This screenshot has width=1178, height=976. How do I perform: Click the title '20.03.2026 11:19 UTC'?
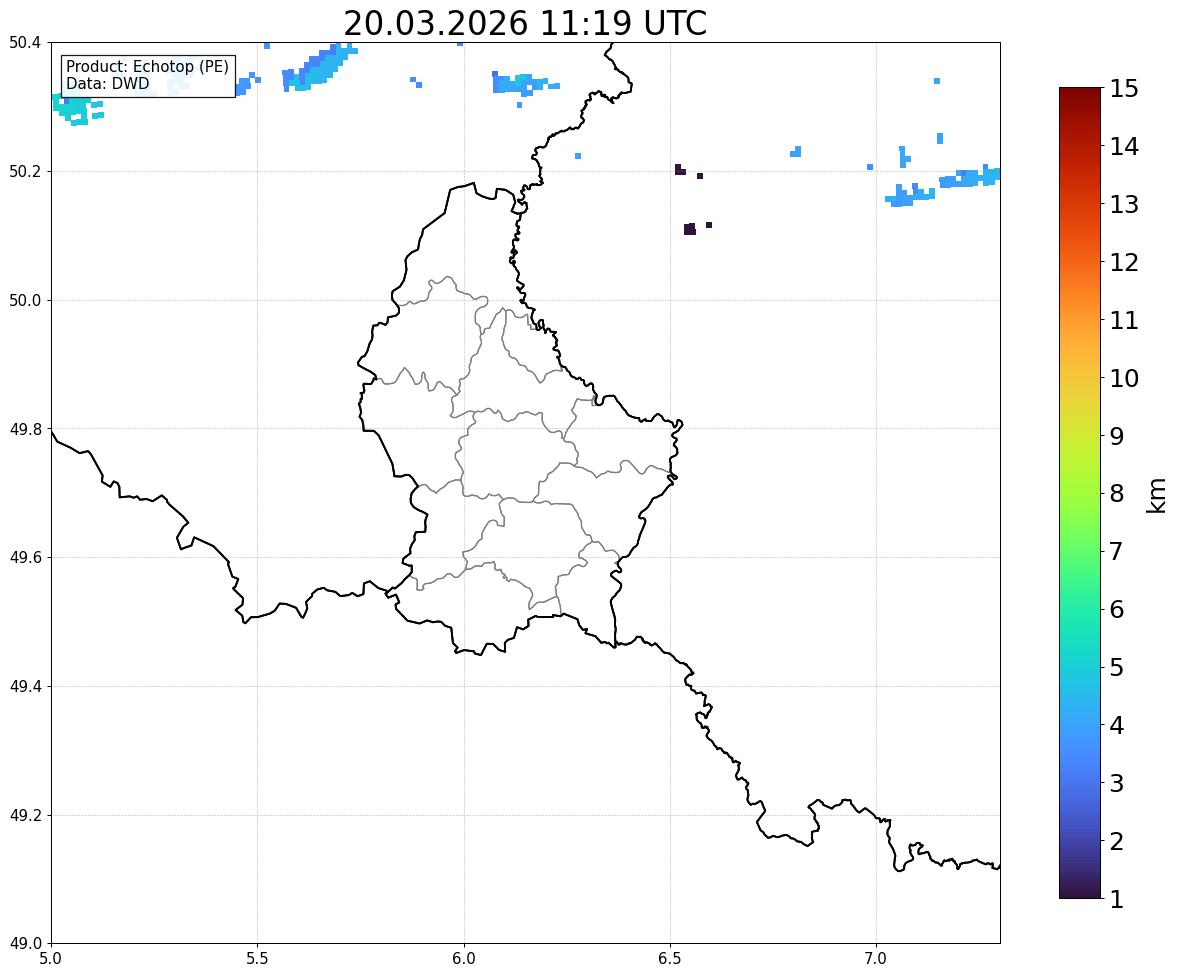click(x=525, y=23)
